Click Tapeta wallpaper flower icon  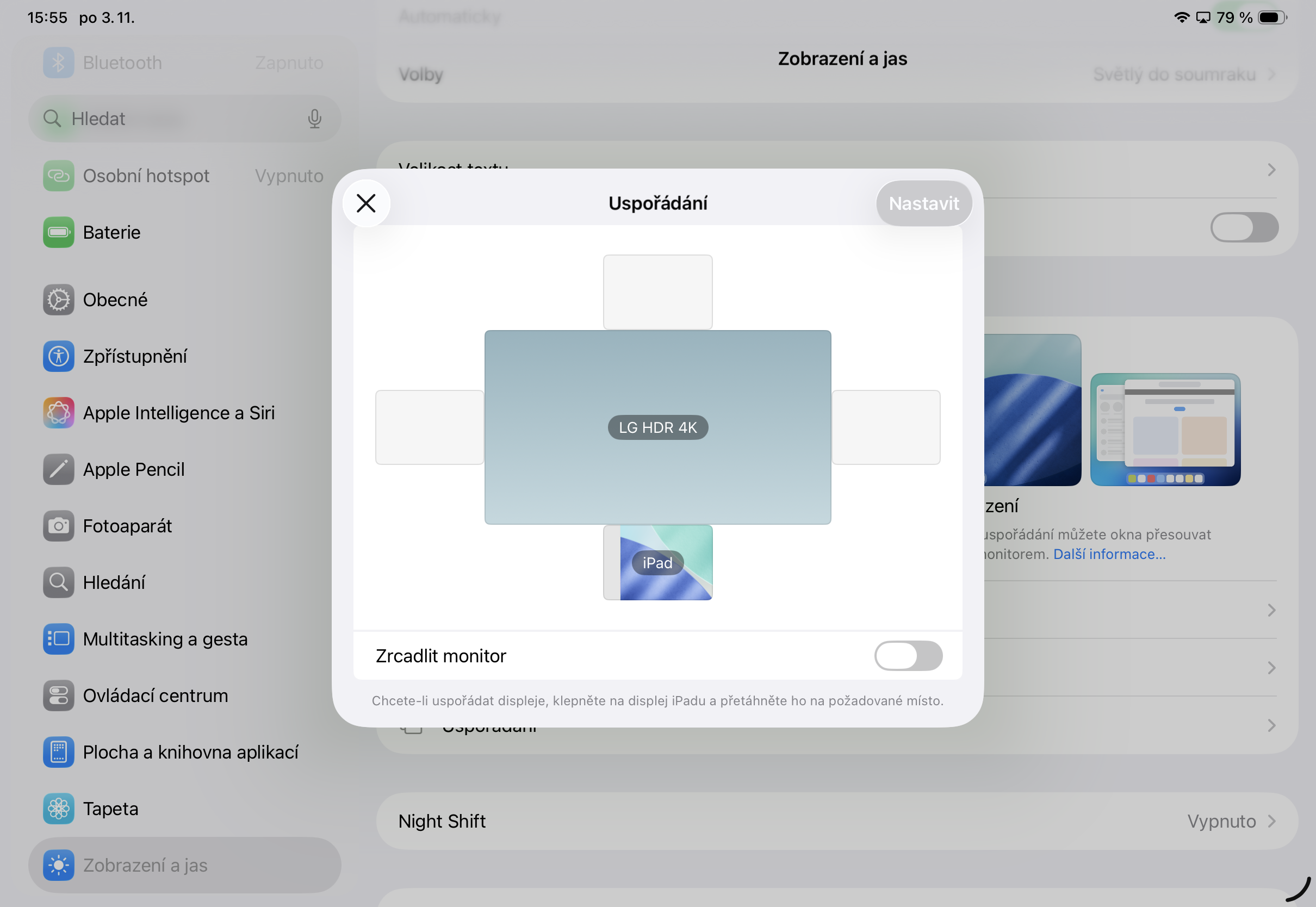click(58, 809)
